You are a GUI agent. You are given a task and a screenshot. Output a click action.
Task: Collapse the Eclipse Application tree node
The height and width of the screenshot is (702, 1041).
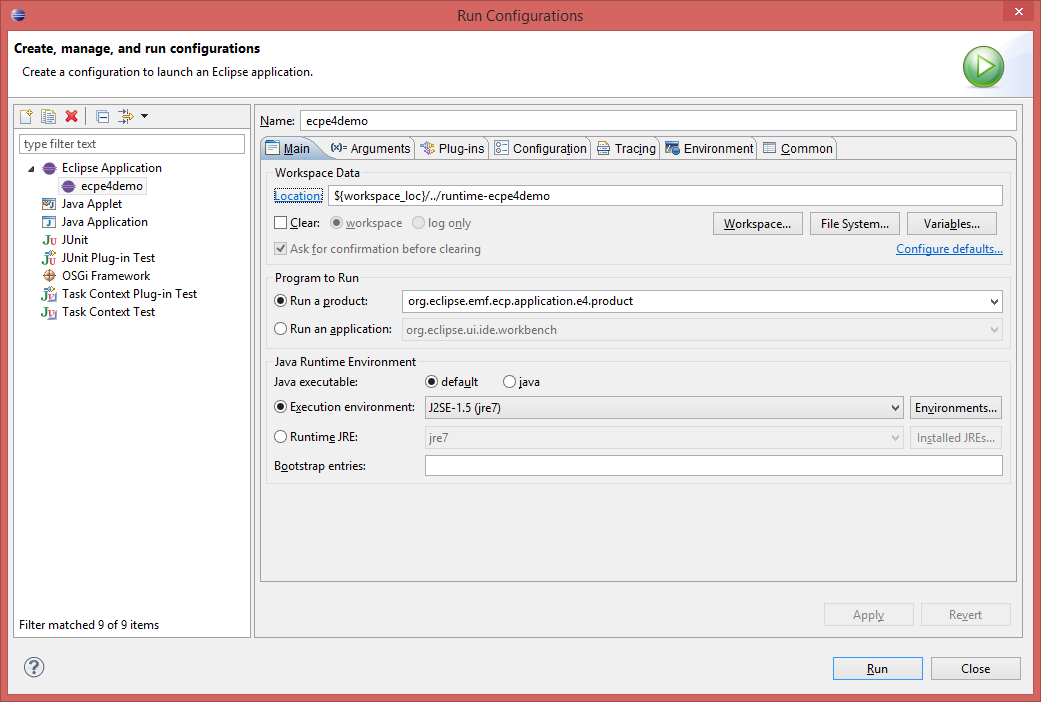(31, 169)
